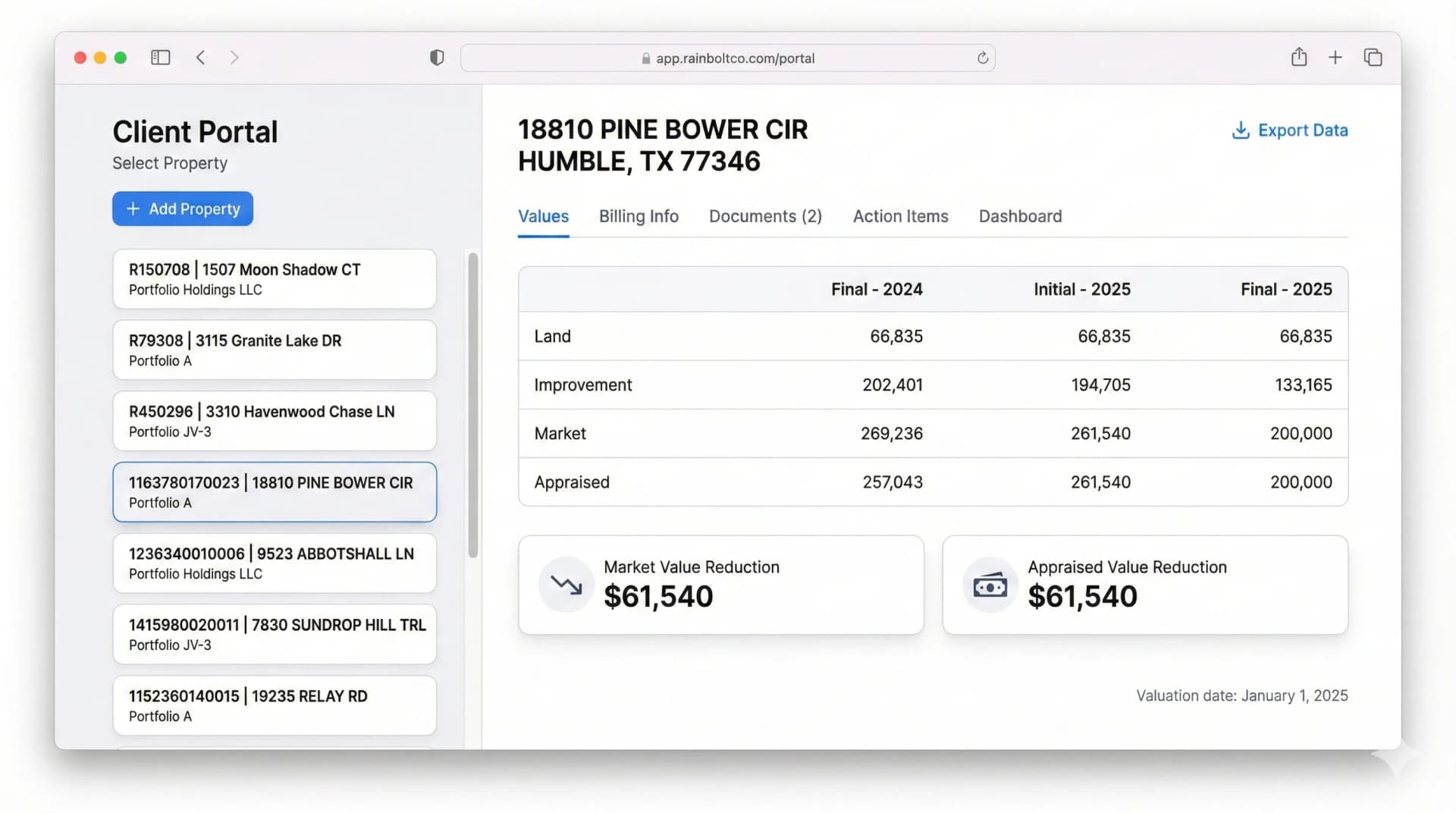
Task: Open the privacy shield icon
Action: pos(437,58)
